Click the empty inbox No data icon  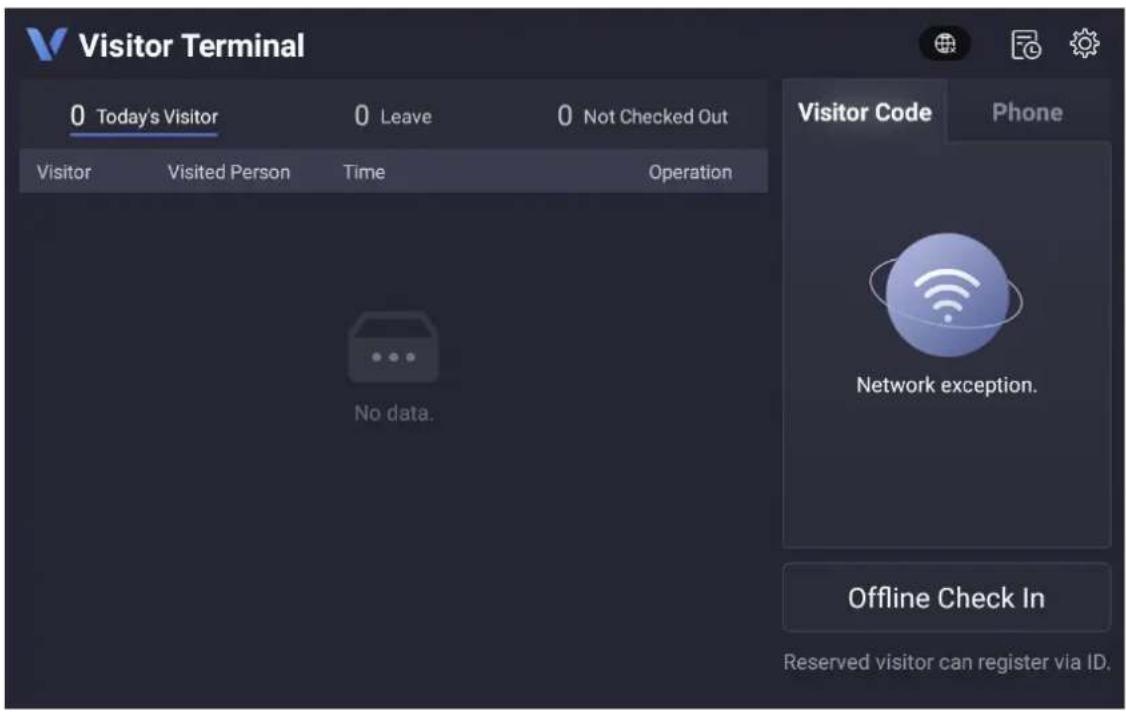pyautogui.click(x=393, y=346)
